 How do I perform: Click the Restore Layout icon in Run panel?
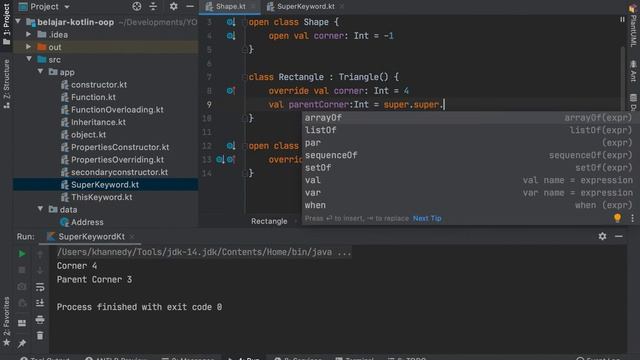[x=22, y=323]
